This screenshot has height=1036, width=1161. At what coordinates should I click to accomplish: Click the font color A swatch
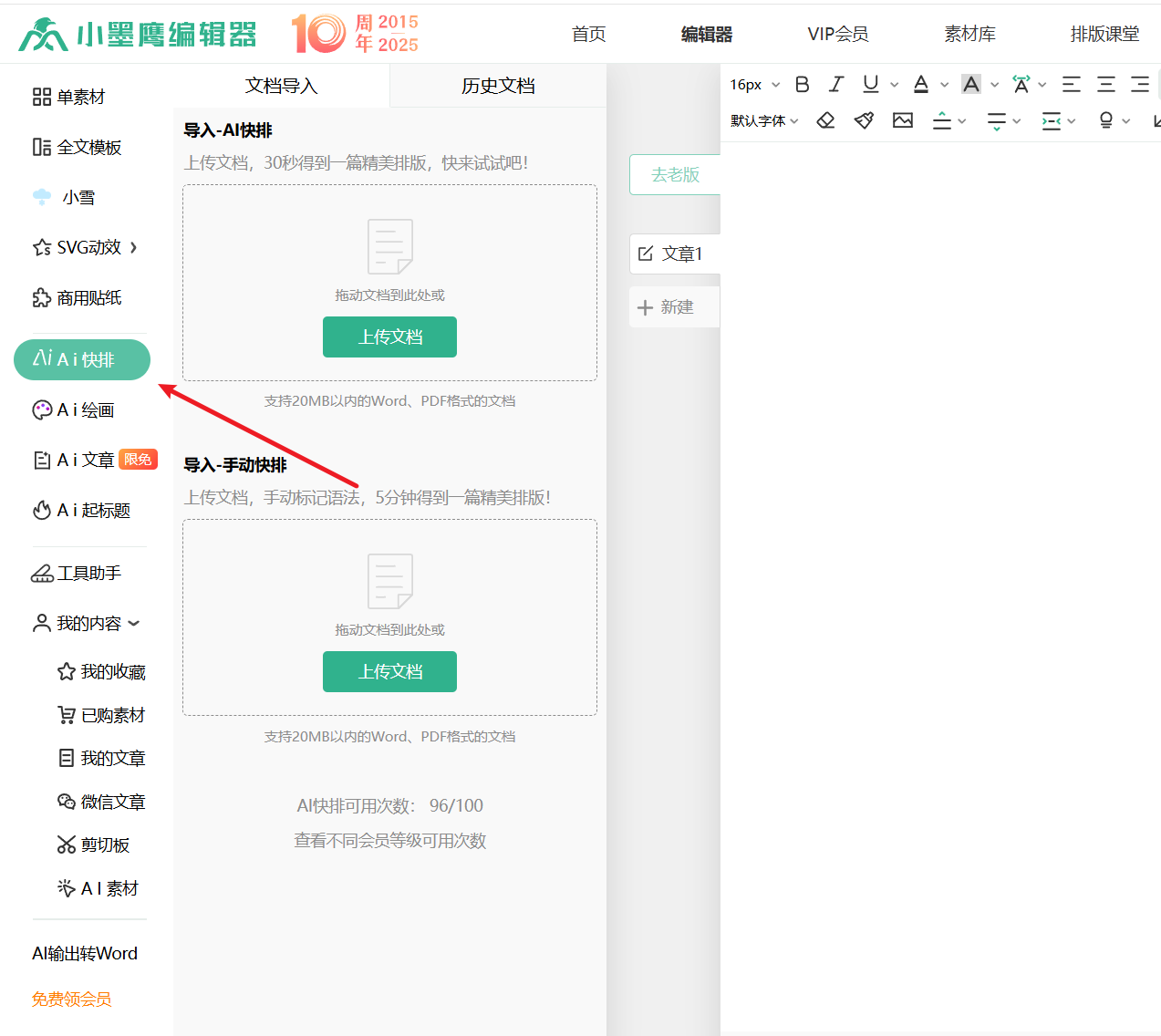tap(921, 85)
